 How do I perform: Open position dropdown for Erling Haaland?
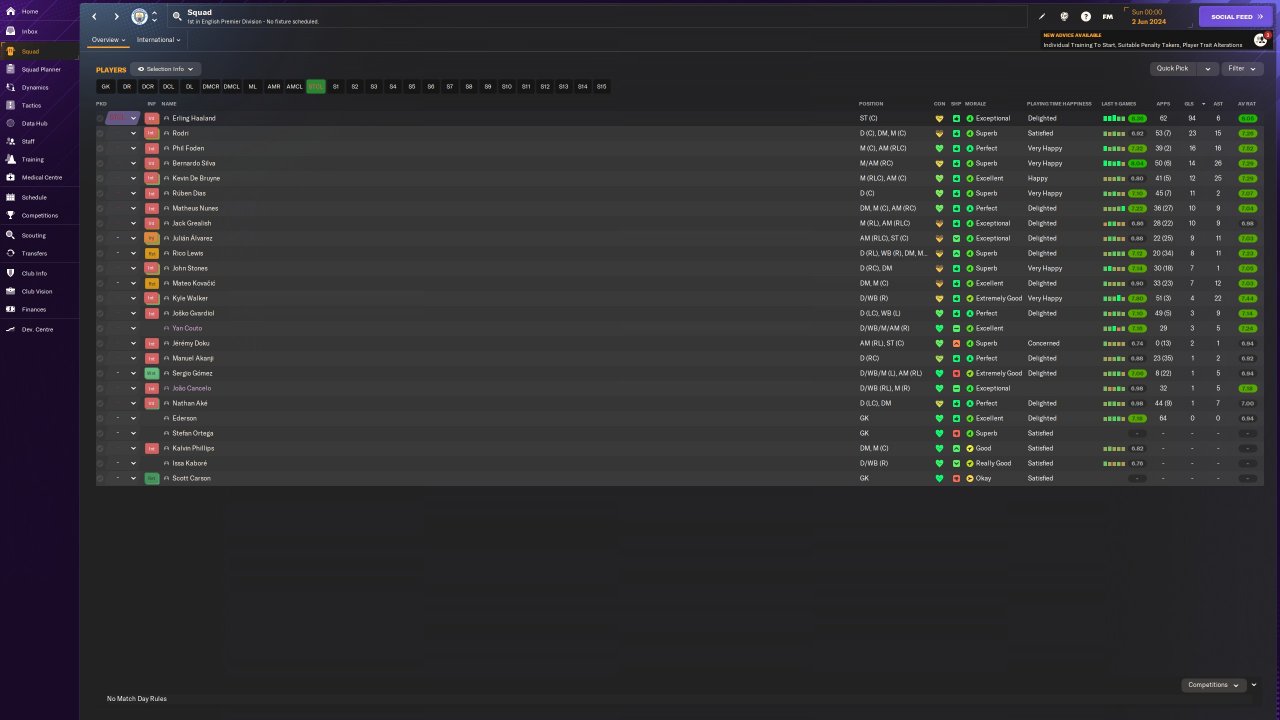pos(133,118)
